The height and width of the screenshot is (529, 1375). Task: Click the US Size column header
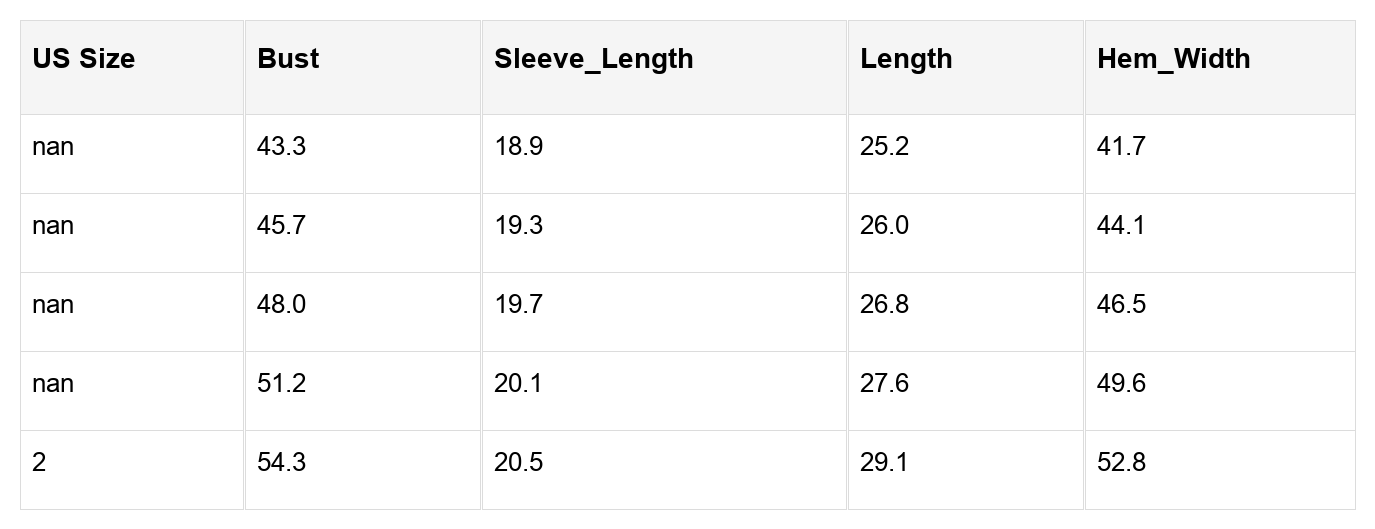(84, 59)
